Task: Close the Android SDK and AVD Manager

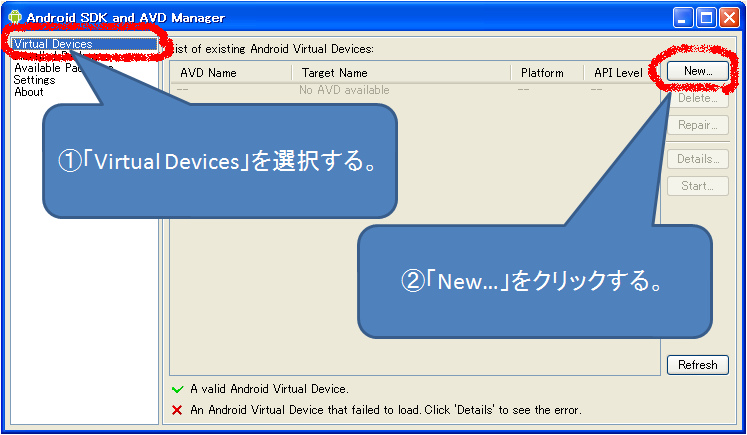Action: (729, 18)
